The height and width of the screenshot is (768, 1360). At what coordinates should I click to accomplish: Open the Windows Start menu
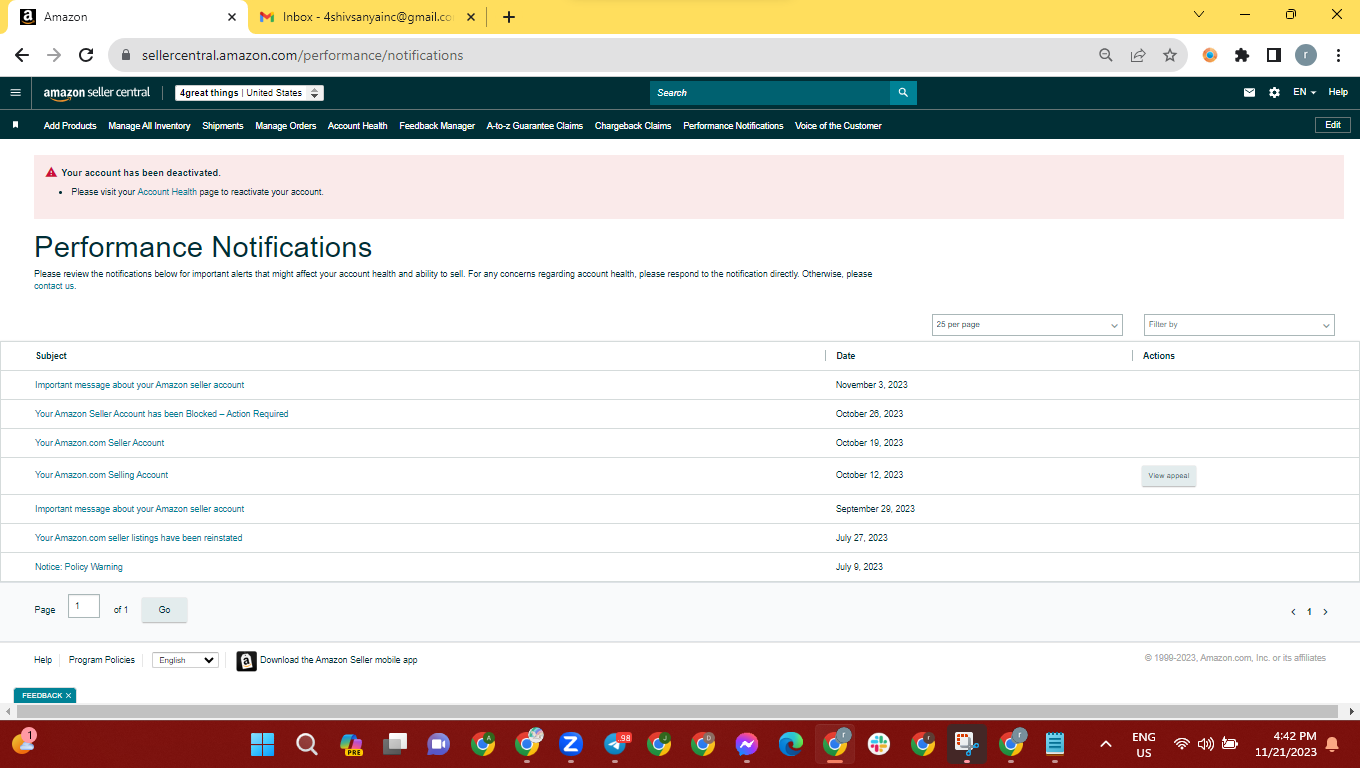click(x=262, y=744)
